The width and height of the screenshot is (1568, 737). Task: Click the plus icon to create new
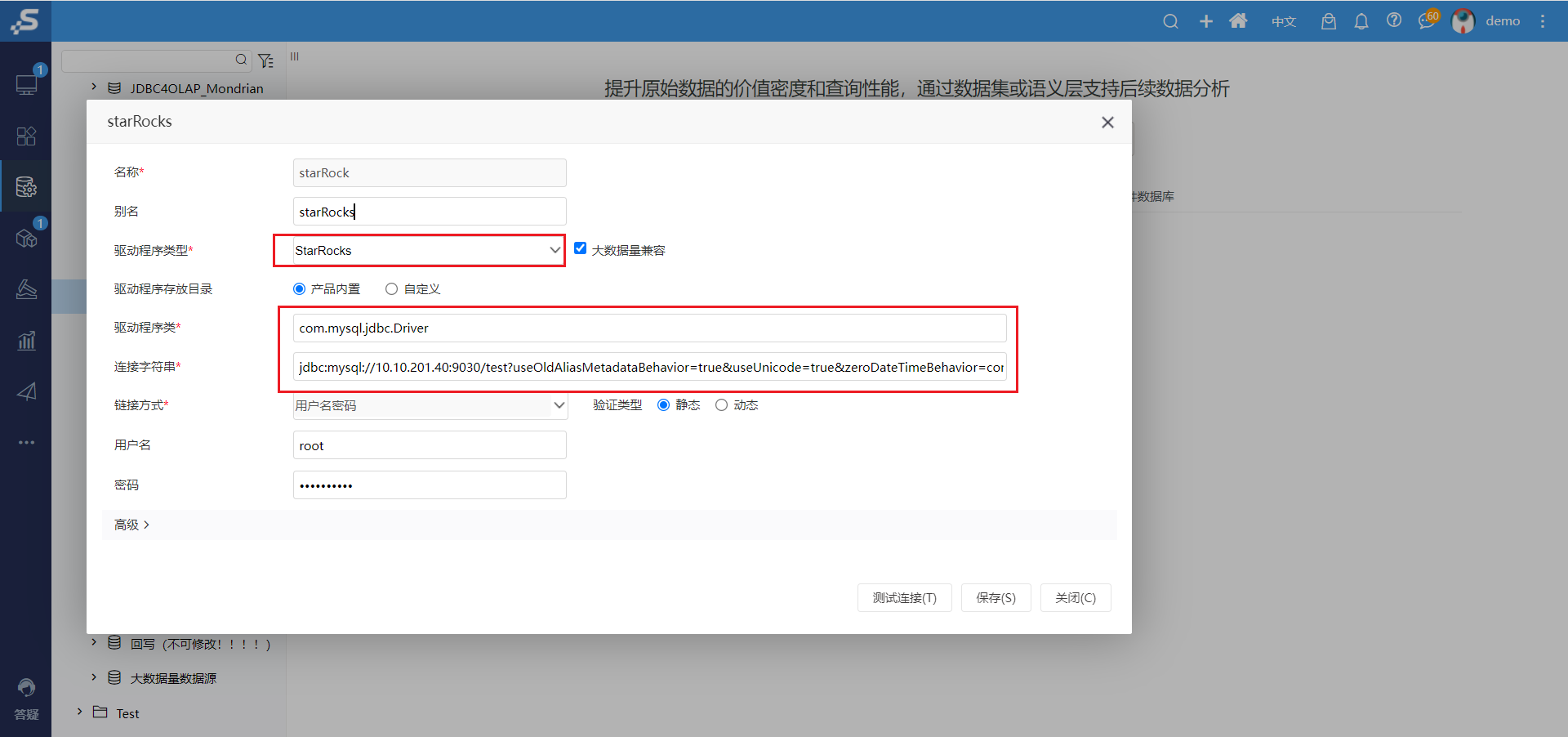(x=1205, y=21)
